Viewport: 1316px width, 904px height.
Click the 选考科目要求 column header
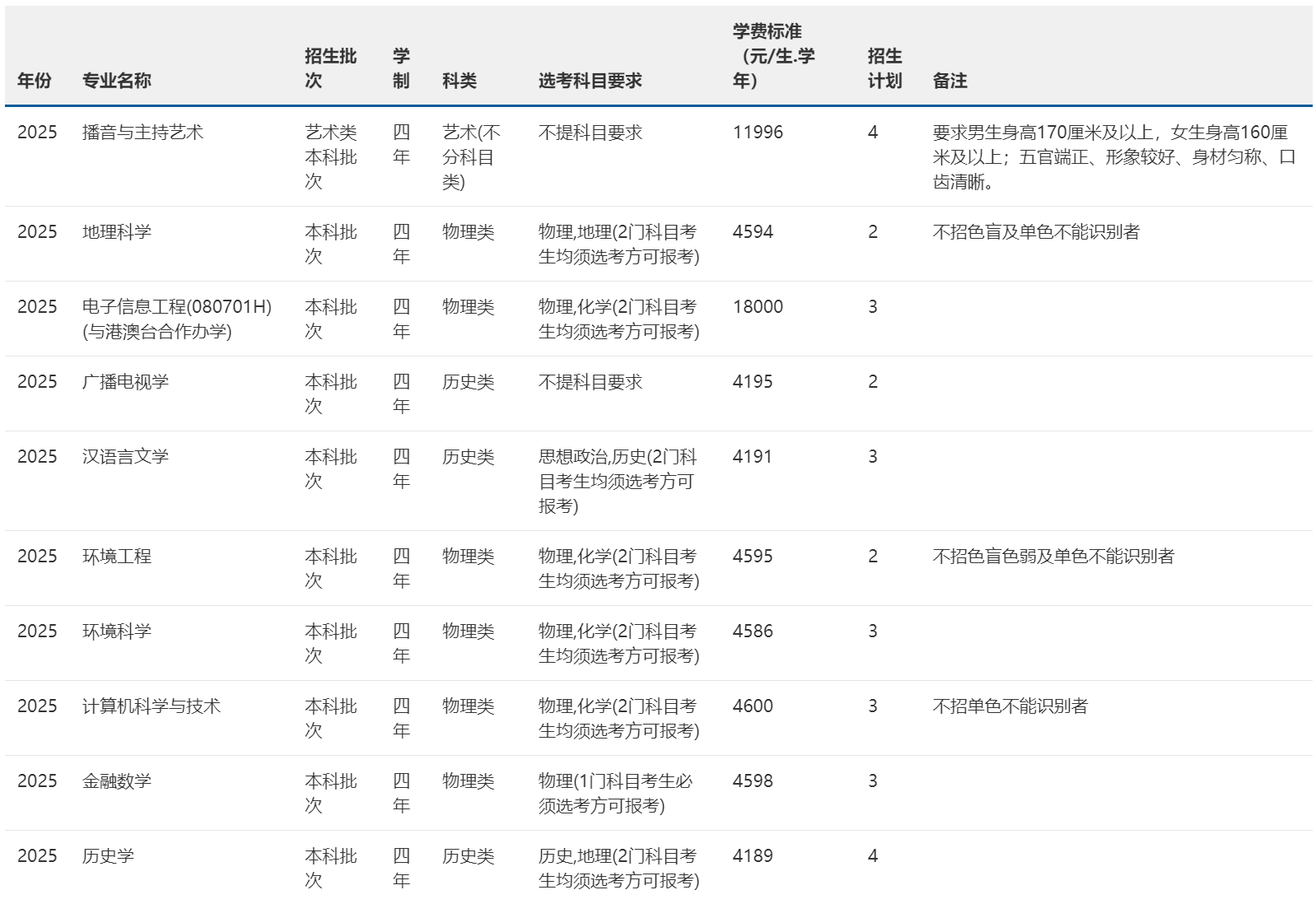tap(590, 81)
